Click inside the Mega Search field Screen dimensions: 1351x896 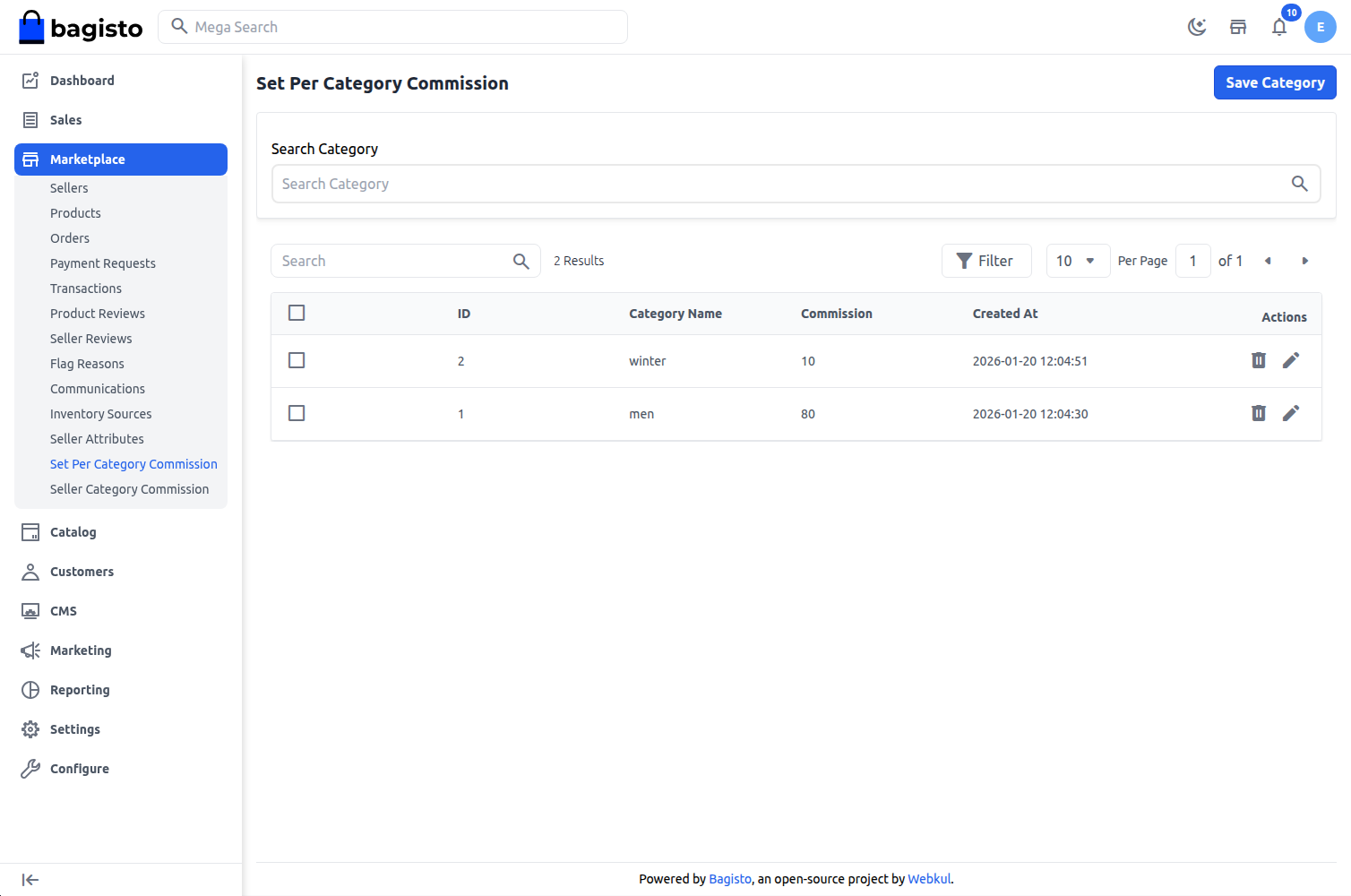(x=392, y=27)
